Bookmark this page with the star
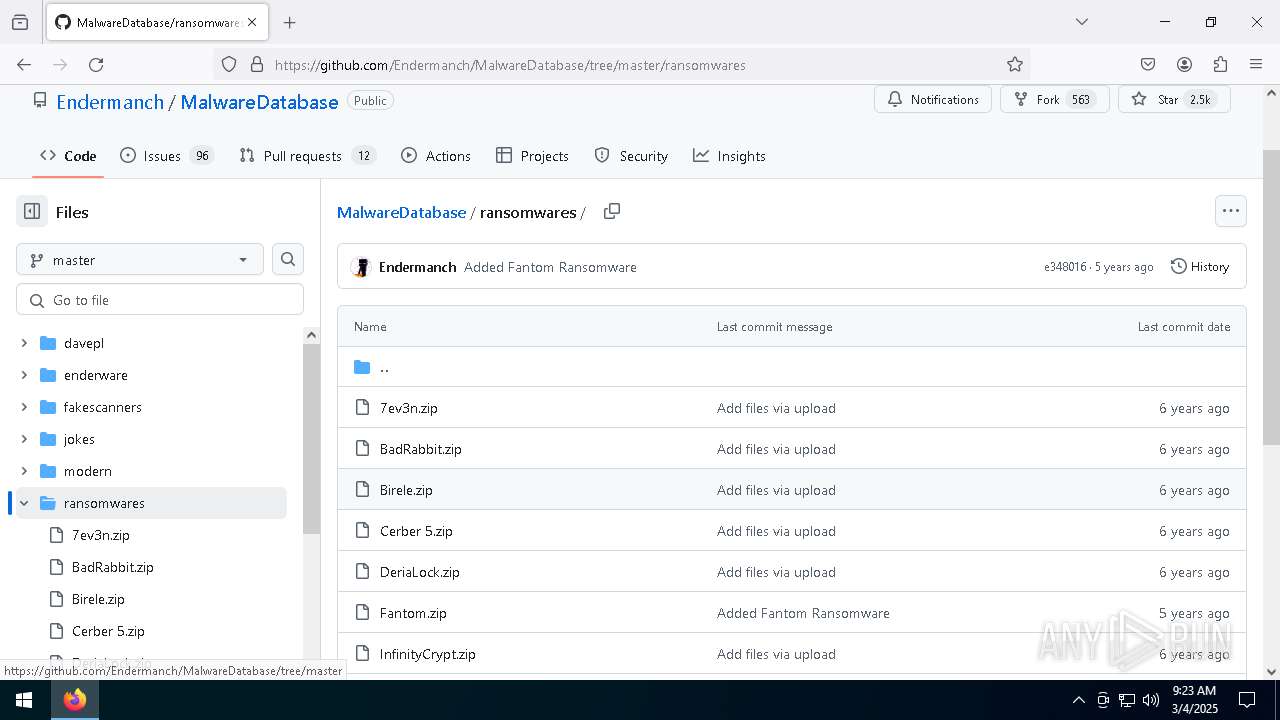The width and height of the screenshot is (1280, 720). point(1015,64)
